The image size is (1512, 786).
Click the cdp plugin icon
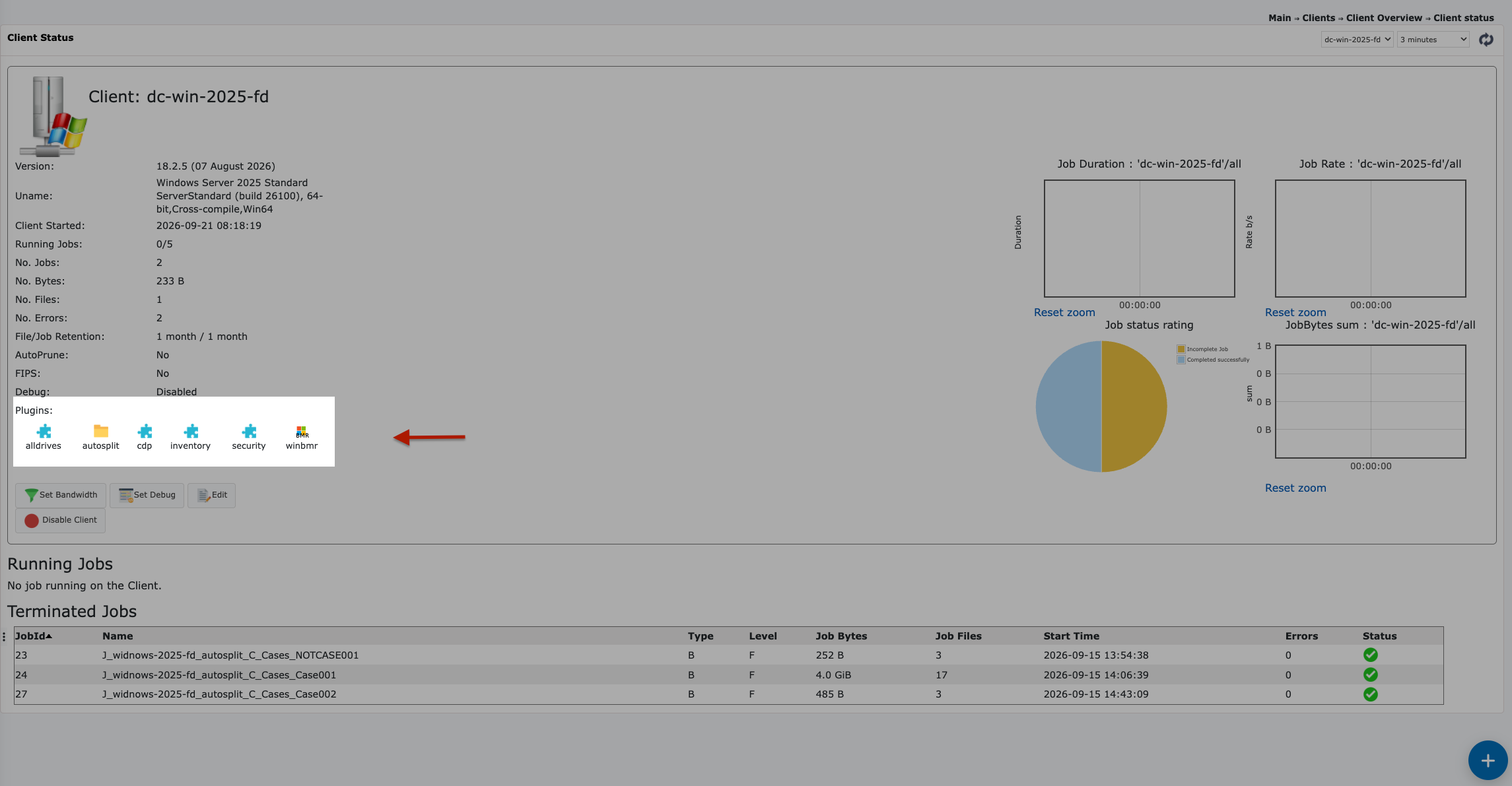145,432
